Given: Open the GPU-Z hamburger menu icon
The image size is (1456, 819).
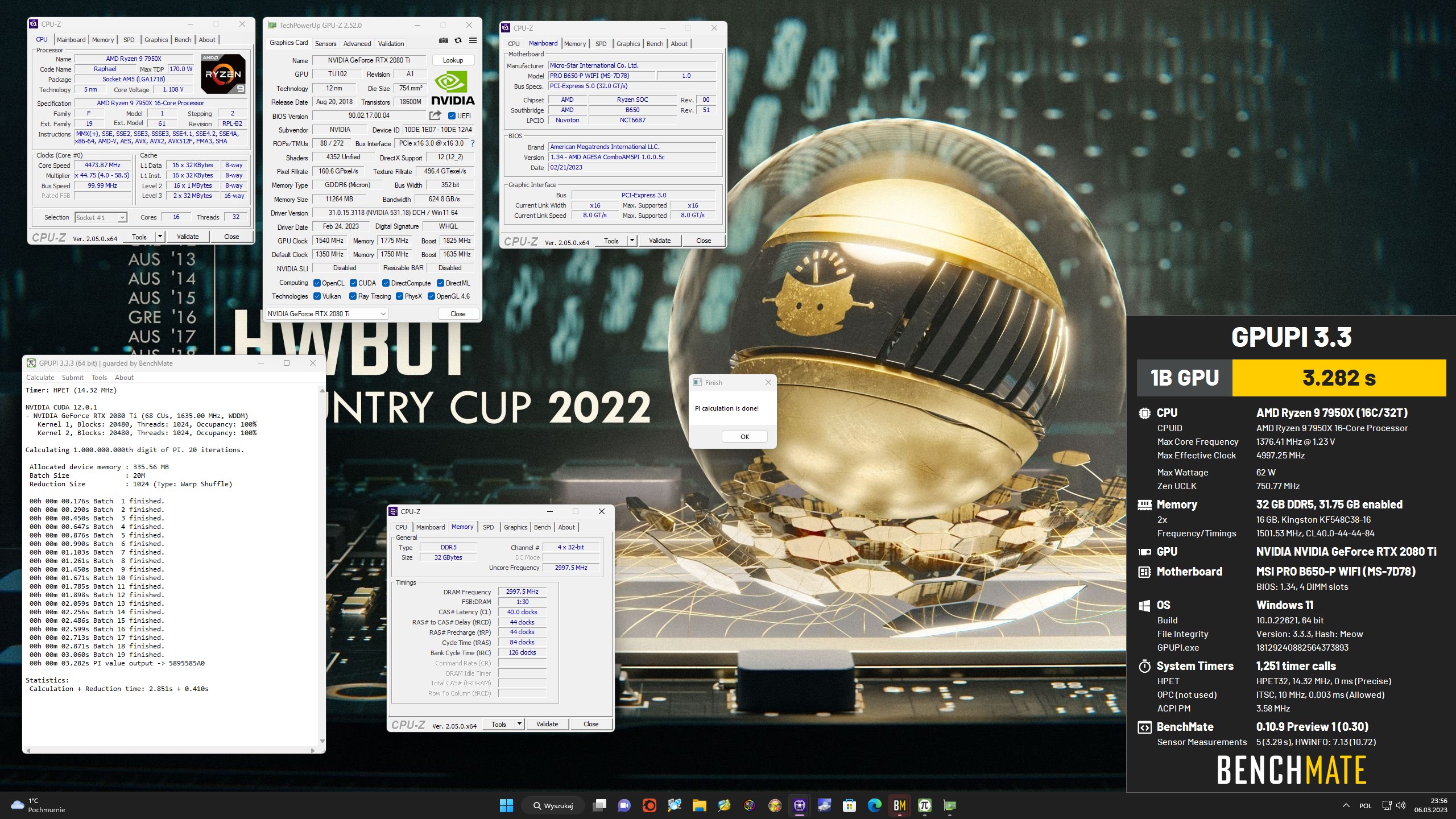Looking at the screenshot, I should pos(473,40).
